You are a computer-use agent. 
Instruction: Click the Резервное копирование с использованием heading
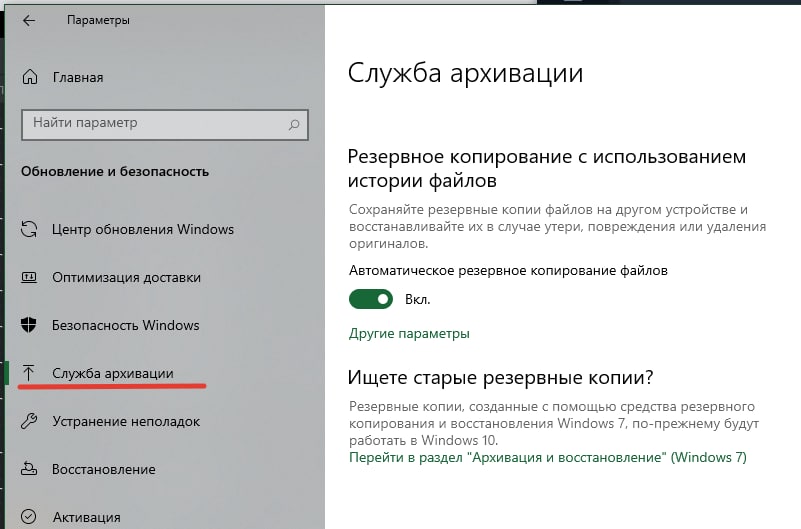click(547, 168)
